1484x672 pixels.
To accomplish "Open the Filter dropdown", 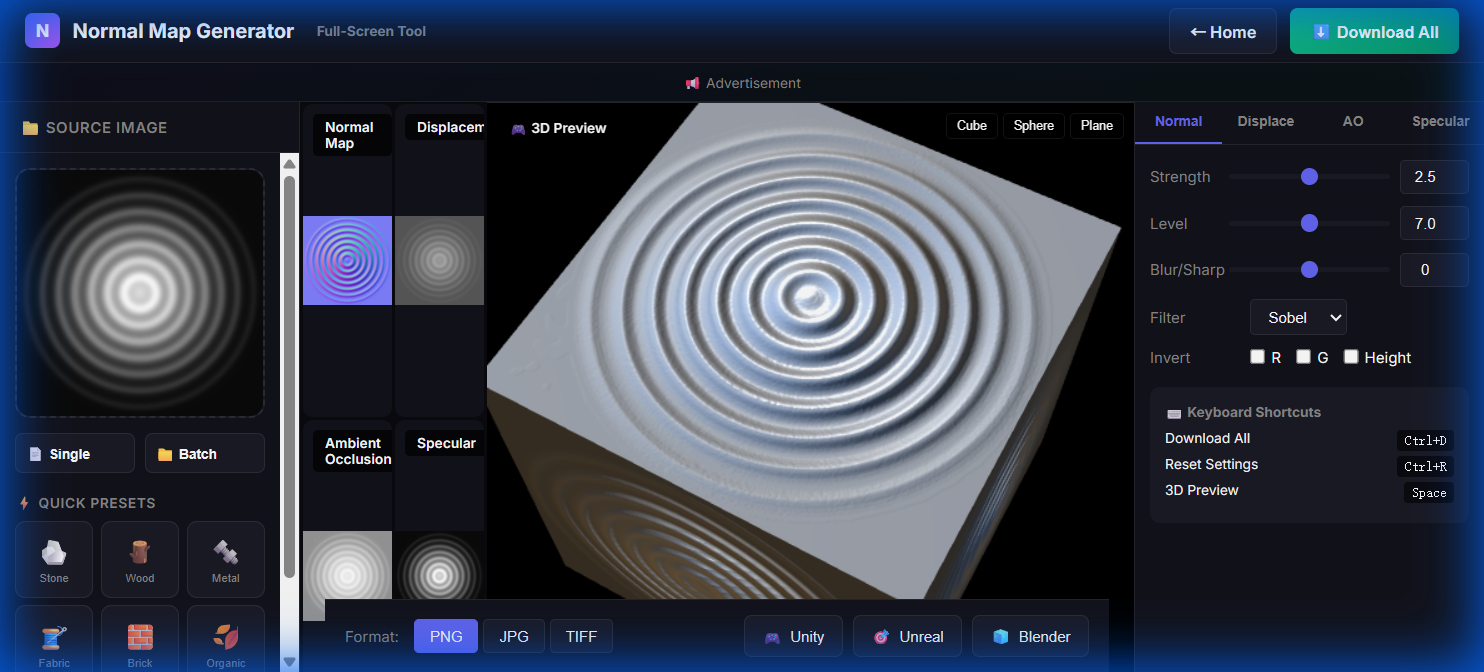I will point(1298,317).
